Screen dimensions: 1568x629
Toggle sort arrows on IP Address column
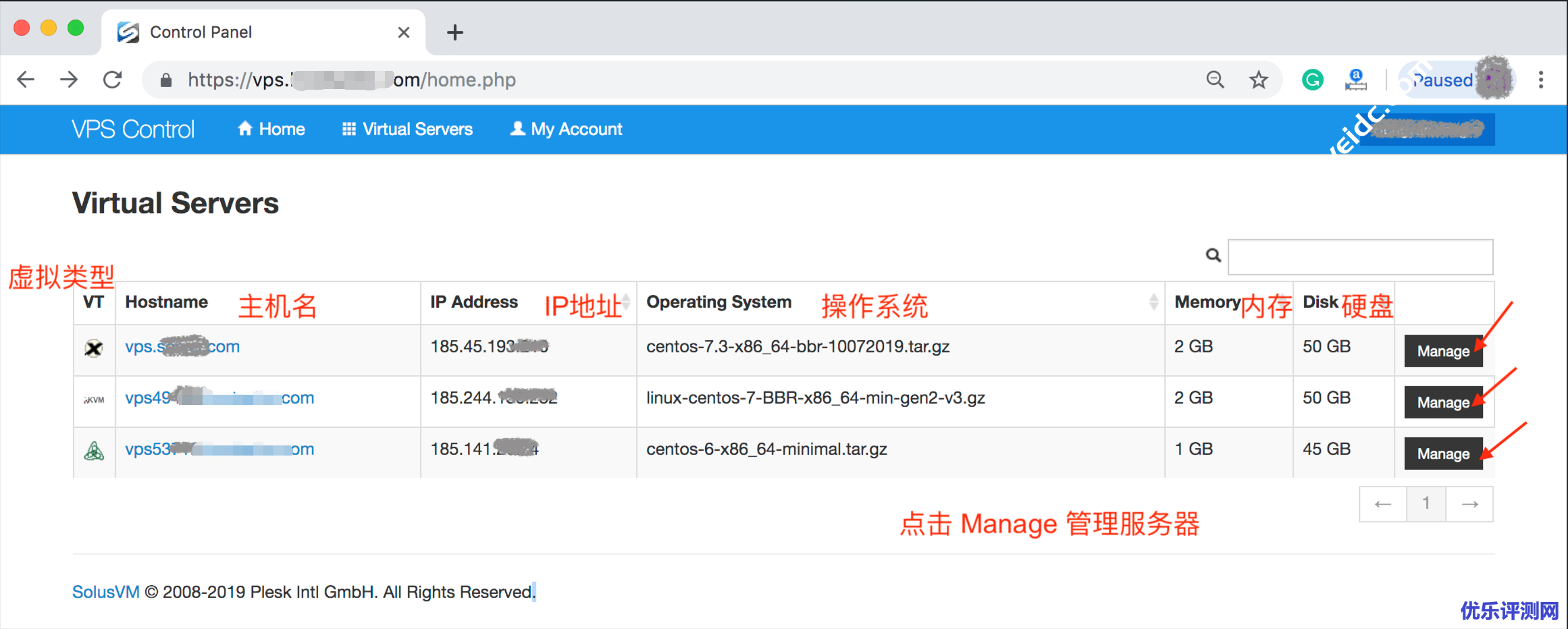click(626, 302)
